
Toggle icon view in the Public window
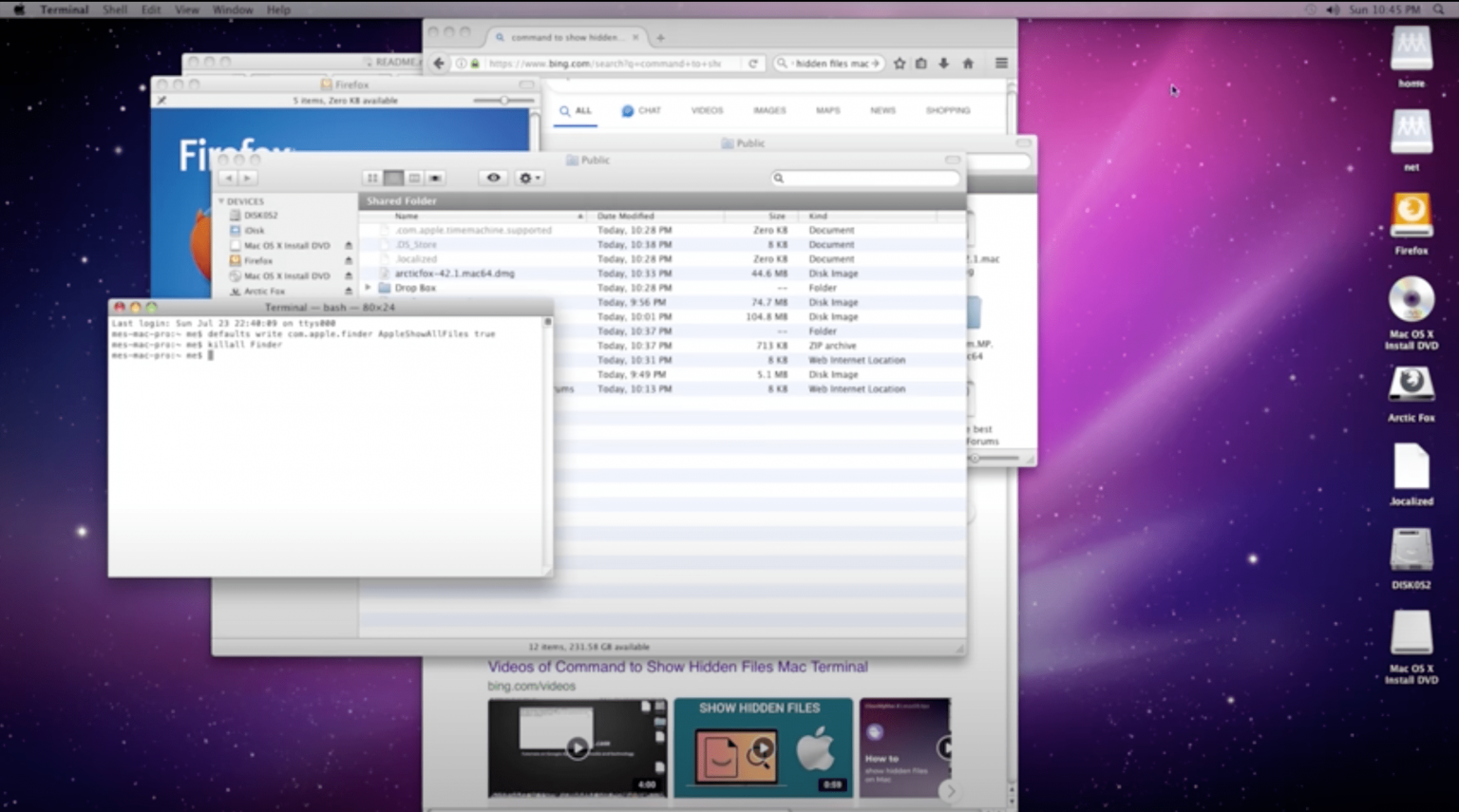(x=372, y=178)
